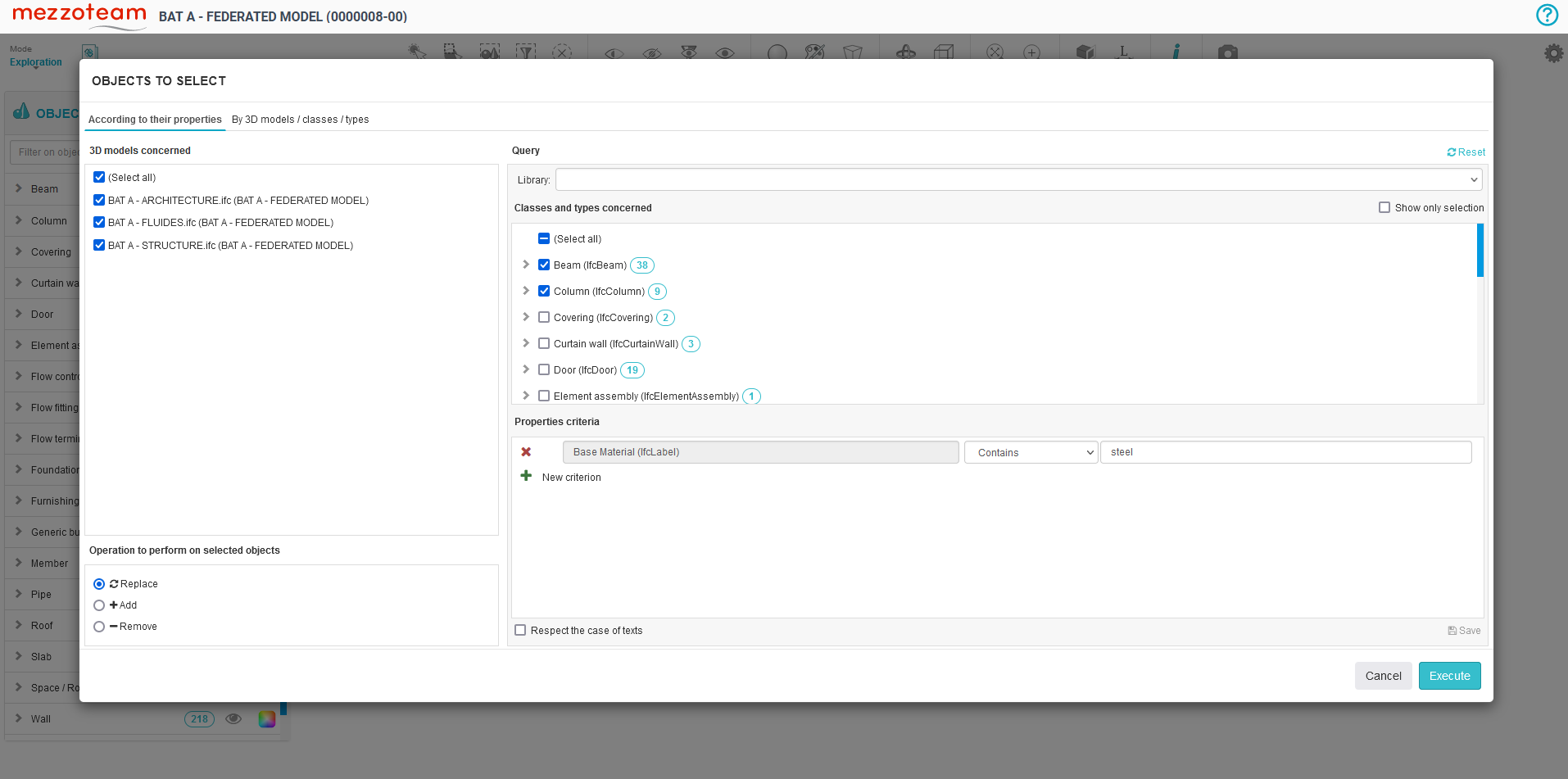Expand the Beam (IfcBeam) tree node
This screenshot has height=779, width=1568.
[x=526, y=265]
